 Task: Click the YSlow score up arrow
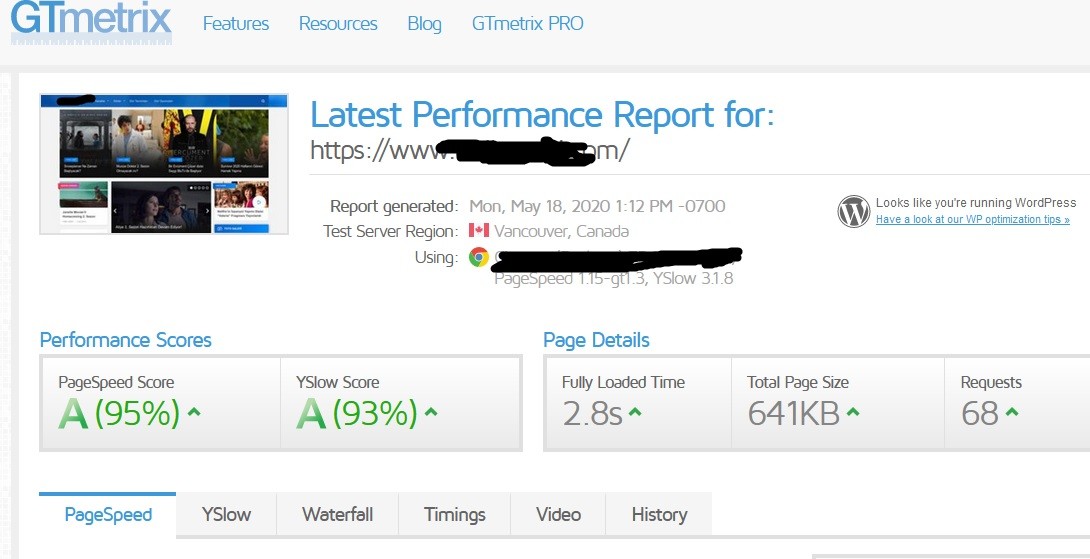coord(431,412)
